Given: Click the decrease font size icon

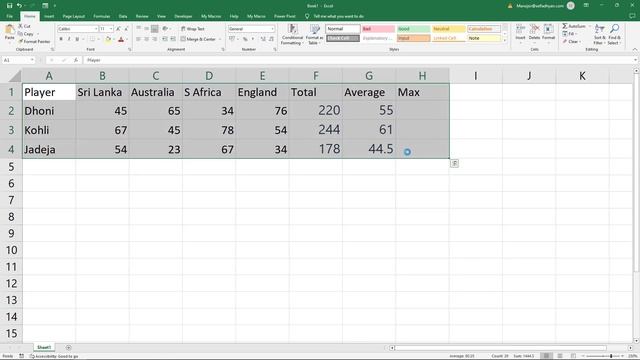Looking at the screenshot, I should point(126,29).
